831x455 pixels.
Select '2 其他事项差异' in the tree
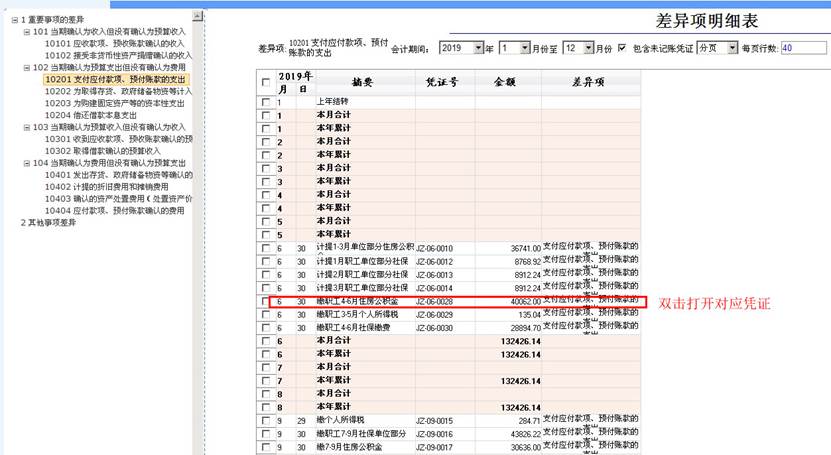48,222
